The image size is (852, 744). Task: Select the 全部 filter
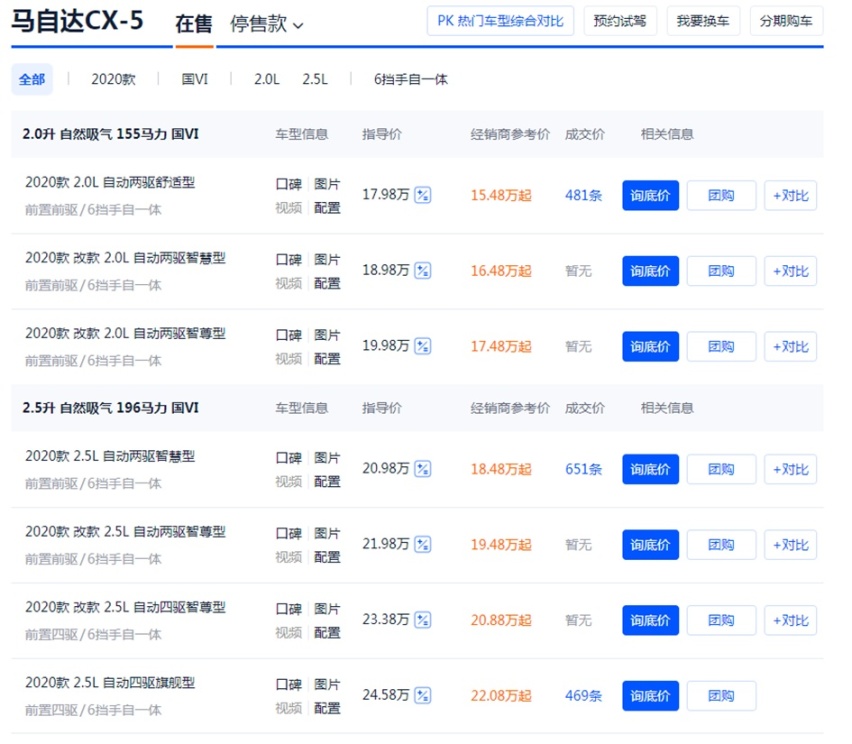pyautogui.click(x=32, y=79)
